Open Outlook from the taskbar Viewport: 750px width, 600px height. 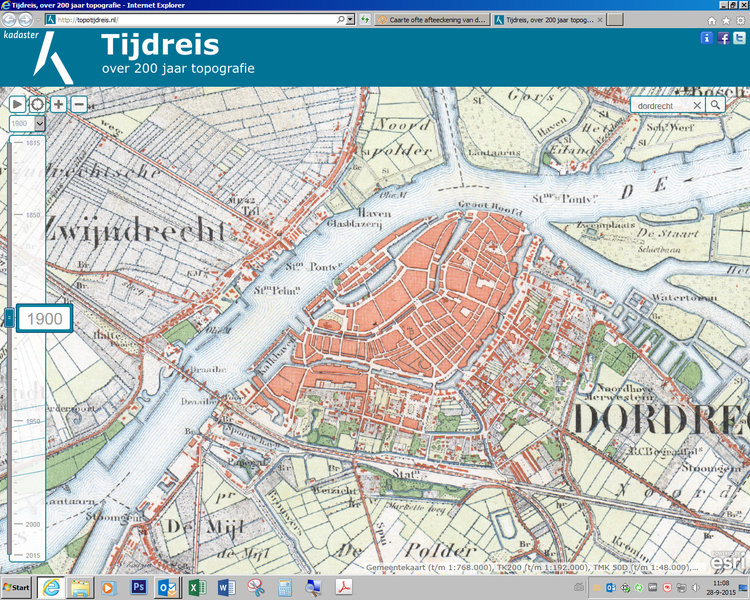pos(168,587)
